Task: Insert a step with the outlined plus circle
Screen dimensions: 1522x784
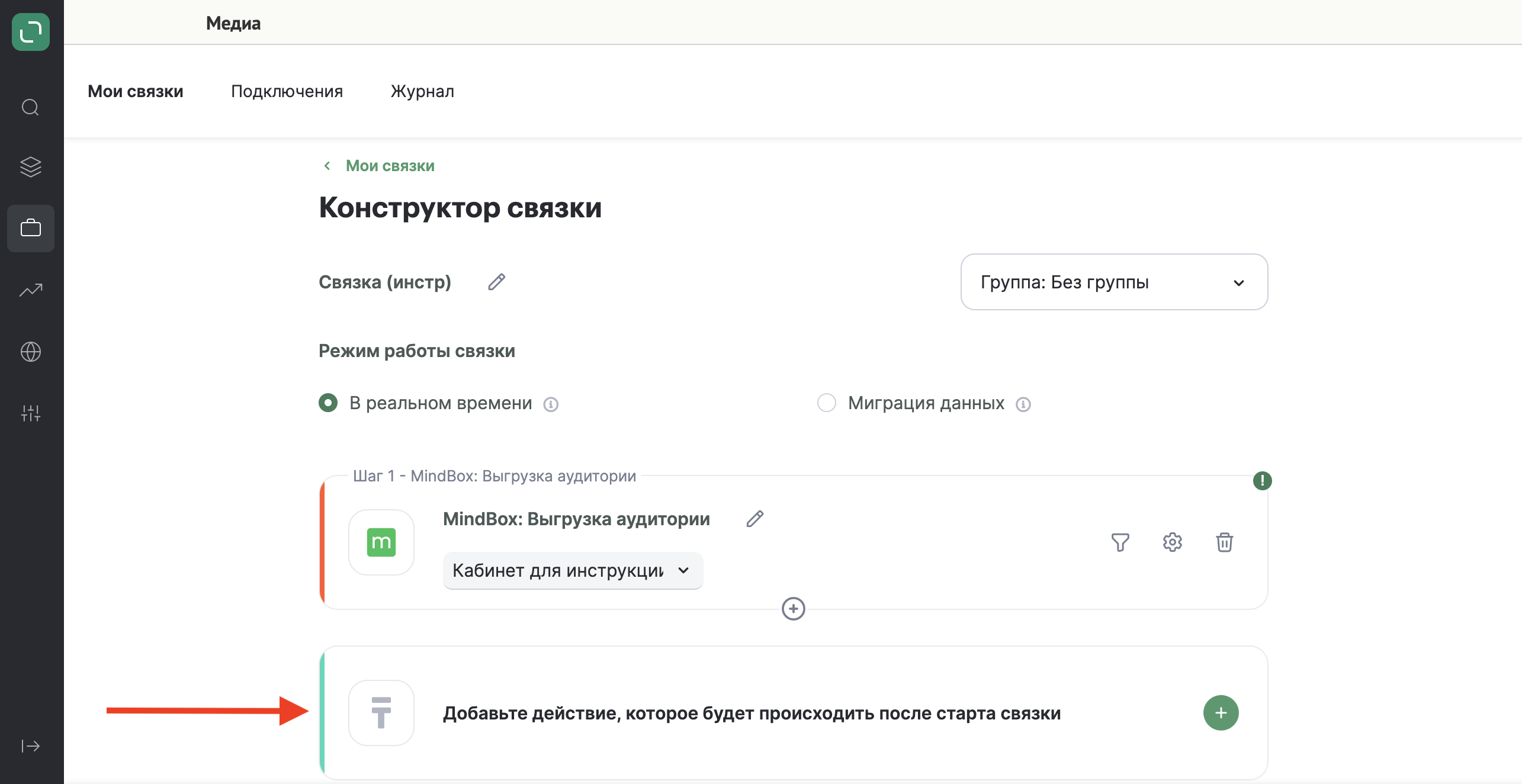Action: click(x=793, y=609)
